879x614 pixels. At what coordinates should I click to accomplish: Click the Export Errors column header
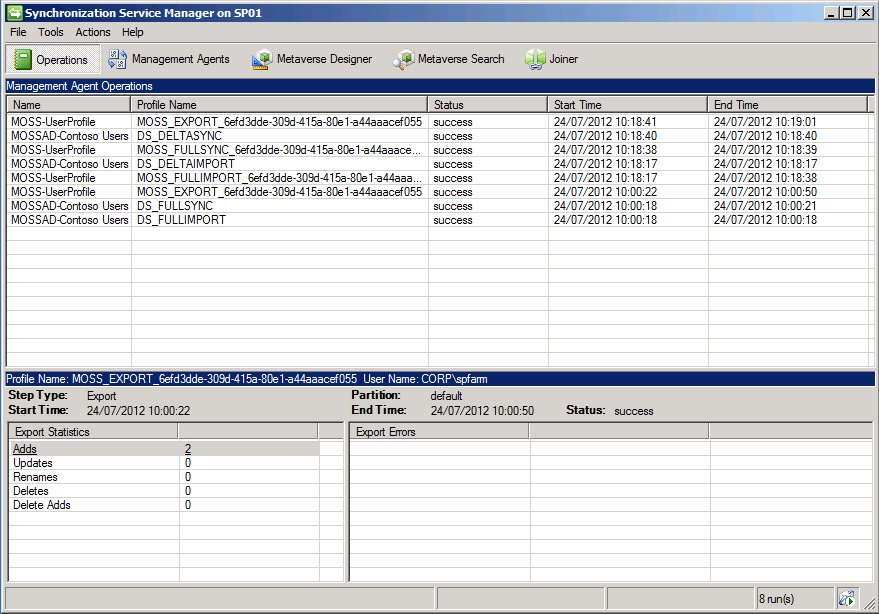[x=438, y=432]
